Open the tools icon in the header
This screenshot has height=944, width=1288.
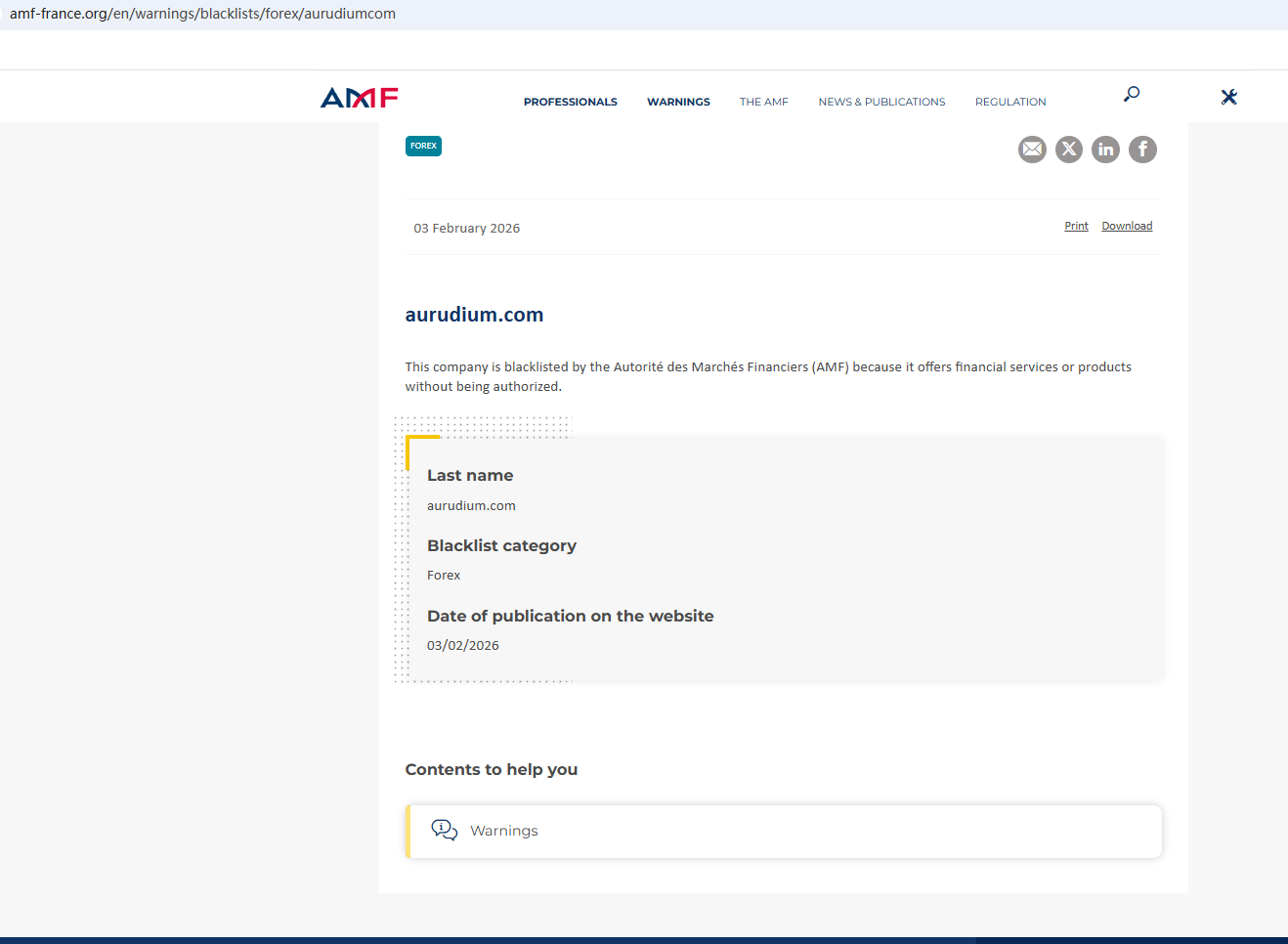(1229, 97)
